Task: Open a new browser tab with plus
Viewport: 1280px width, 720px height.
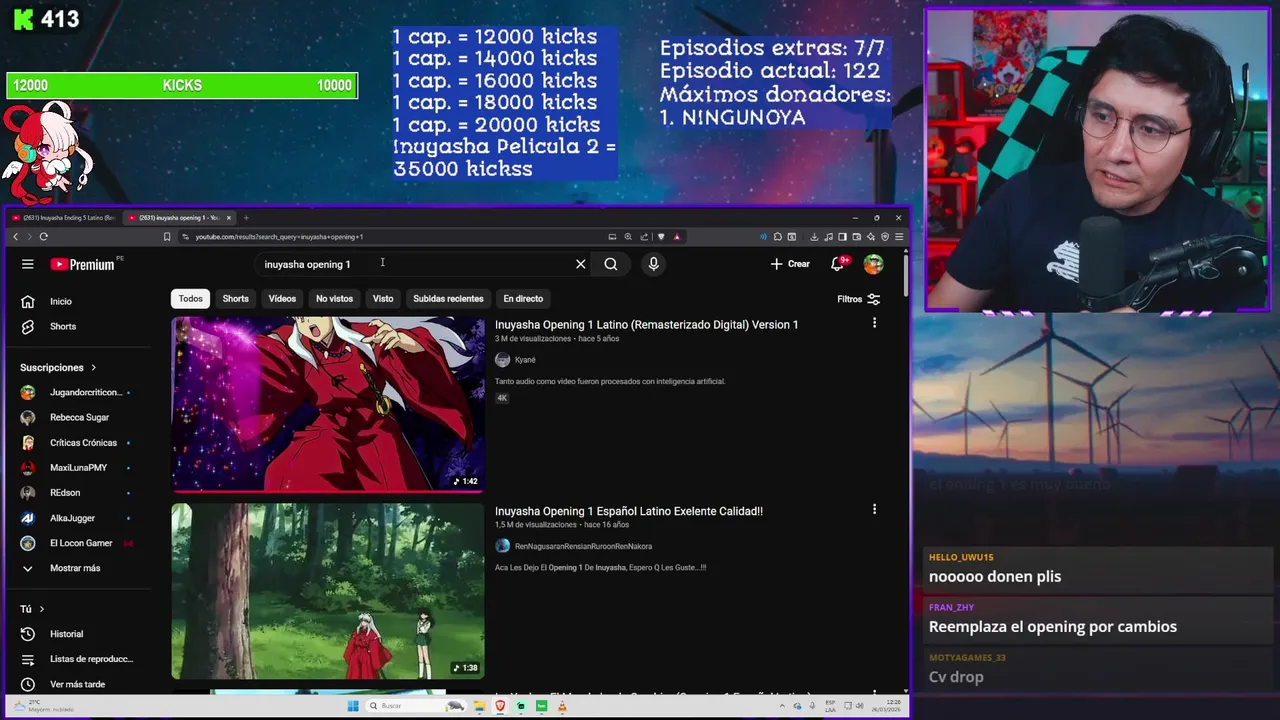Action: click(x=246, y=217)
